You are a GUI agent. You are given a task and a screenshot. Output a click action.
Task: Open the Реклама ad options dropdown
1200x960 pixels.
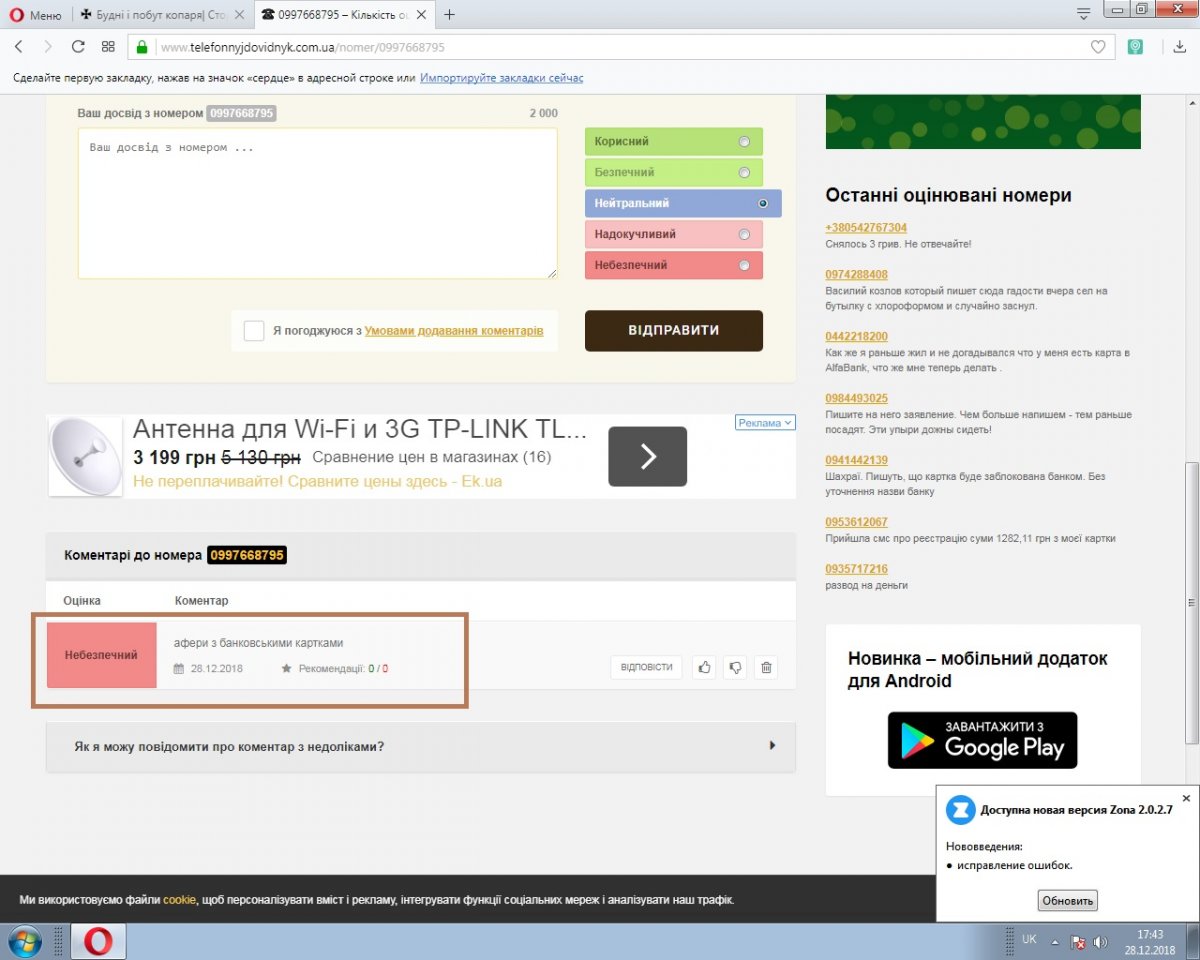coord(765,423)
